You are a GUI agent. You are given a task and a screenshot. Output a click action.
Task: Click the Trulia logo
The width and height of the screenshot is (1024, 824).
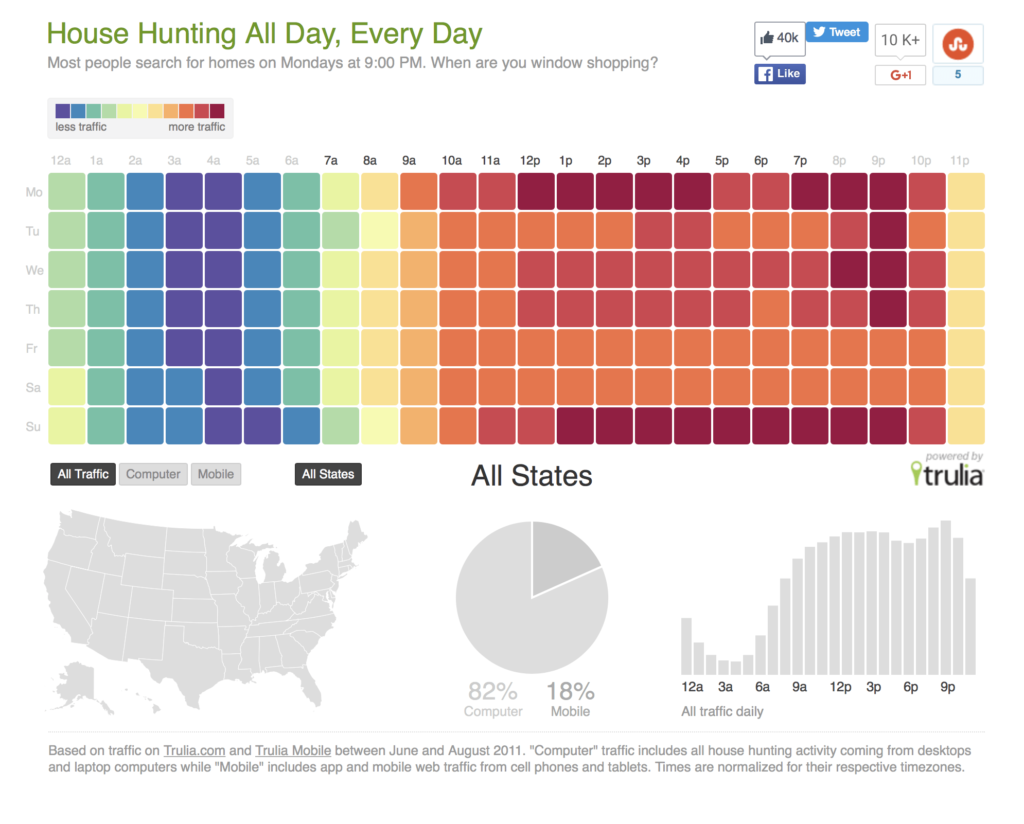(x=946, y=472)
